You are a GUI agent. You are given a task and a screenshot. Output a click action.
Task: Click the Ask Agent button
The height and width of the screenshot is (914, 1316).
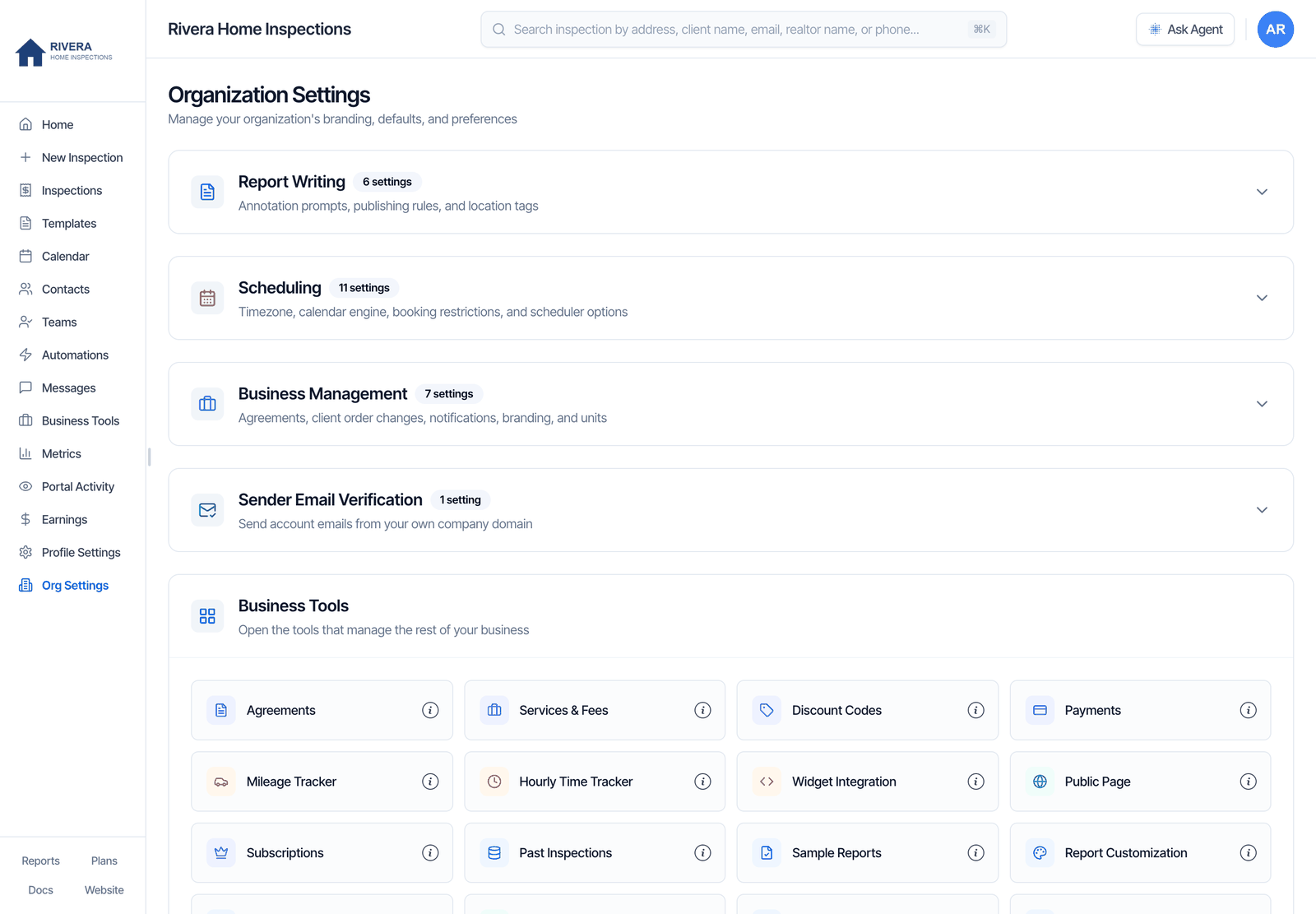pyautogui.click(x=1185, y=29)
